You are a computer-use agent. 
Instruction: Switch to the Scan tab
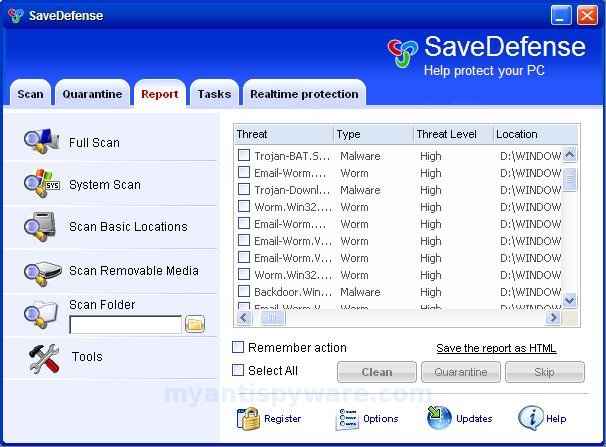click(x=31, y=94)
